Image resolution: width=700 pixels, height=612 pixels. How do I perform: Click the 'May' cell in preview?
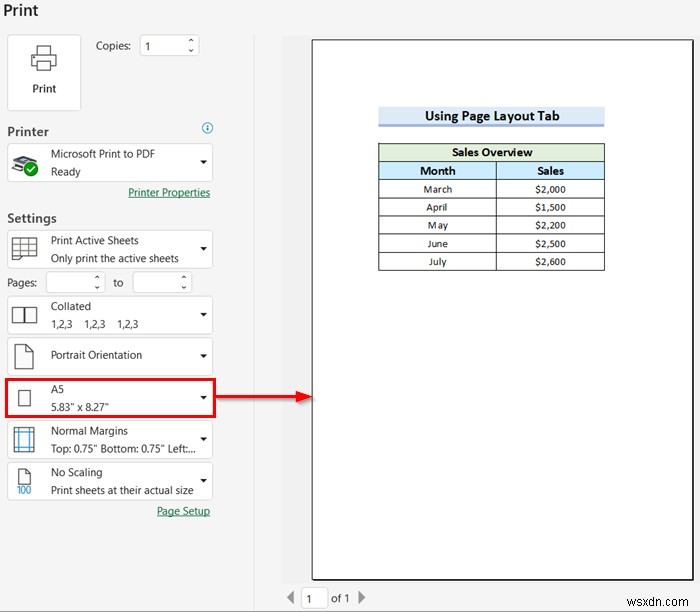click(x=438, y=225)
